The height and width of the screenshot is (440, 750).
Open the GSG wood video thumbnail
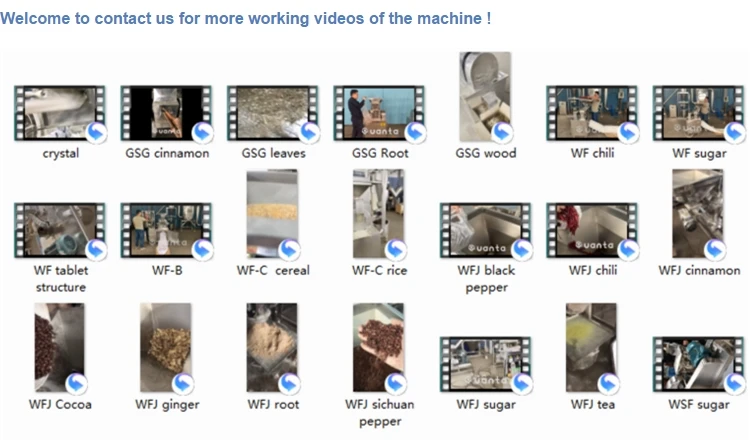click(485, 97)
